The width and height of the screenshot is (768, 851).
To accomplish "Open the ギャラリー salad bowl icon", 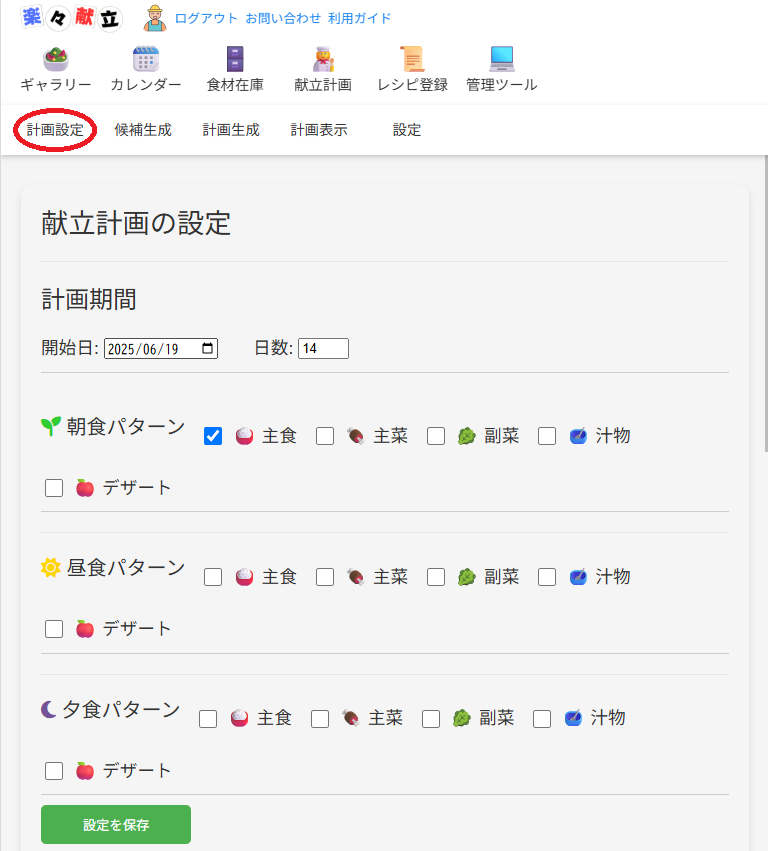I will (55, 59).
